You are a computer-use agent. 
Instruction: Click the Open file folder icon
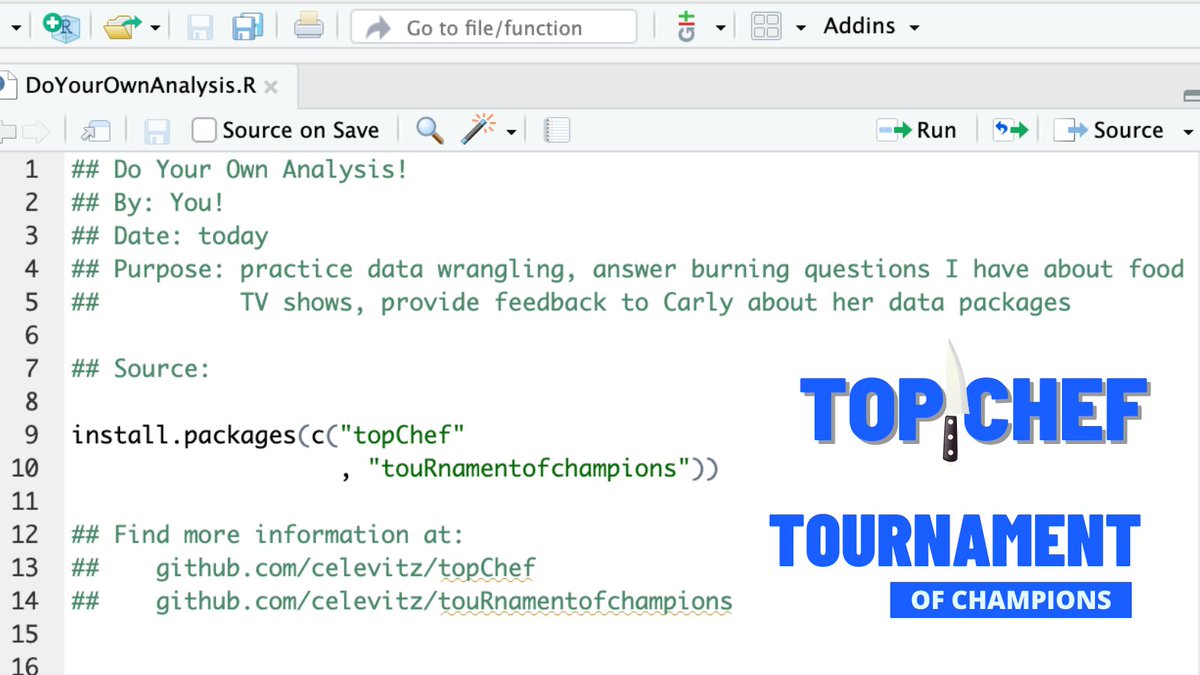(122, 27)
